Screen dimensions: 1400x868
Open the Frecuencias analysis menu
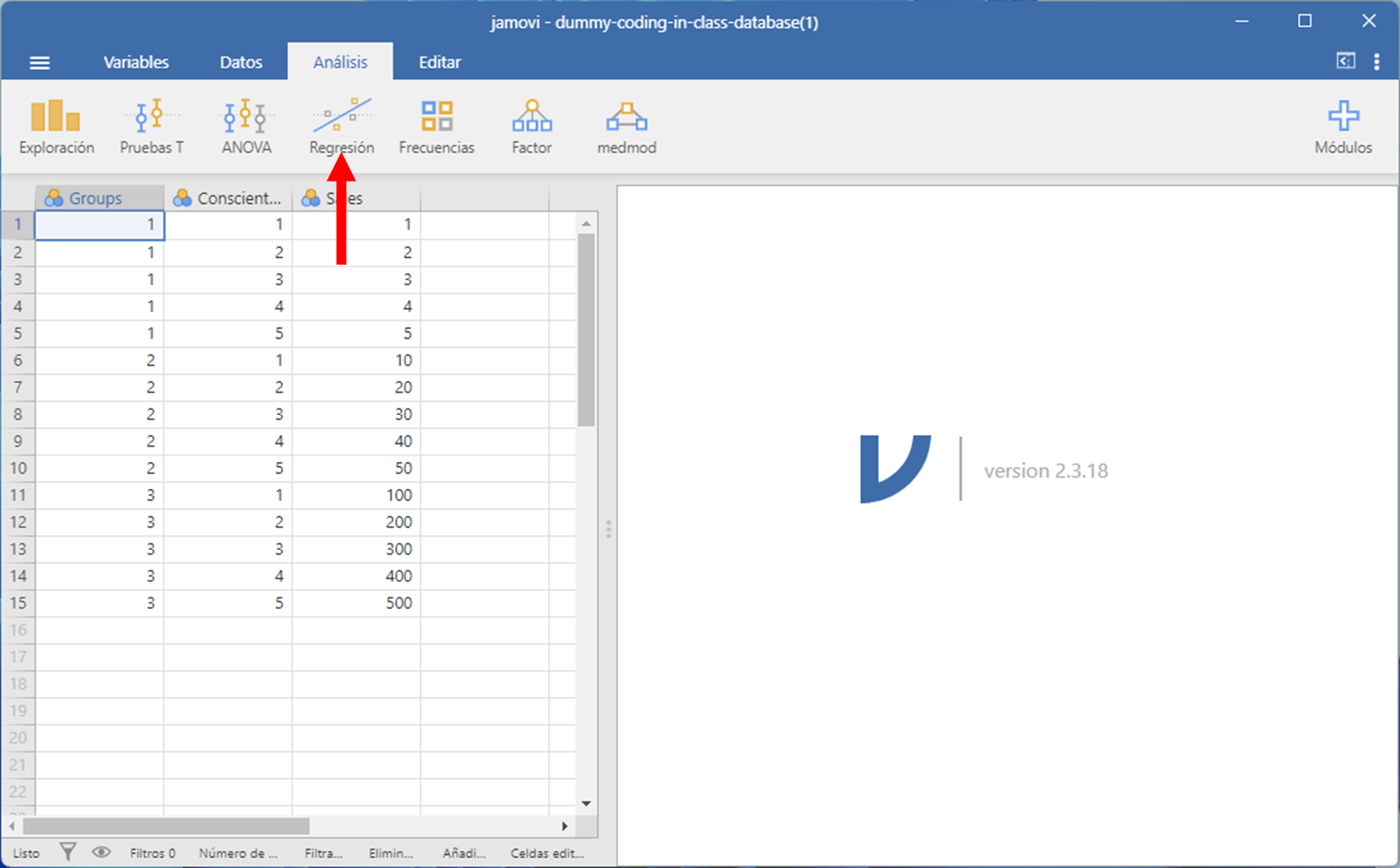pos(436,127)
